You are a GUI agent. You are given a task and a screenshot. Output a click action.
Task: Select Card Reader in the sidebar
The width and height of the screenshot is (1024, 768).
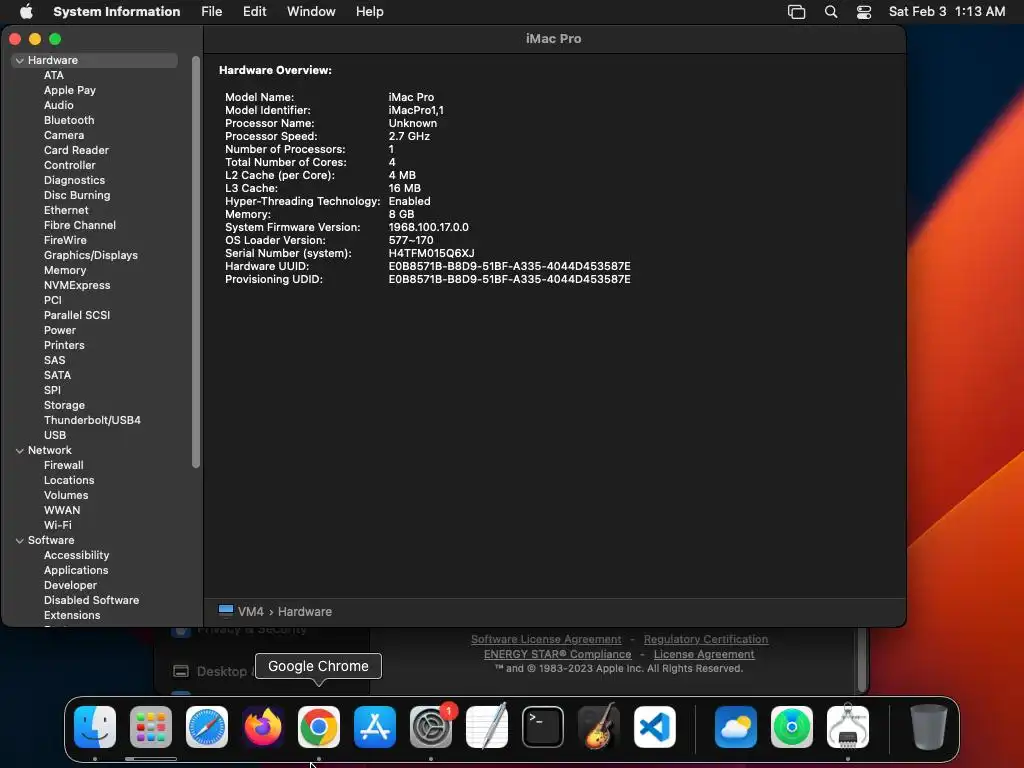pyautogui.click(x=76, y=150)
